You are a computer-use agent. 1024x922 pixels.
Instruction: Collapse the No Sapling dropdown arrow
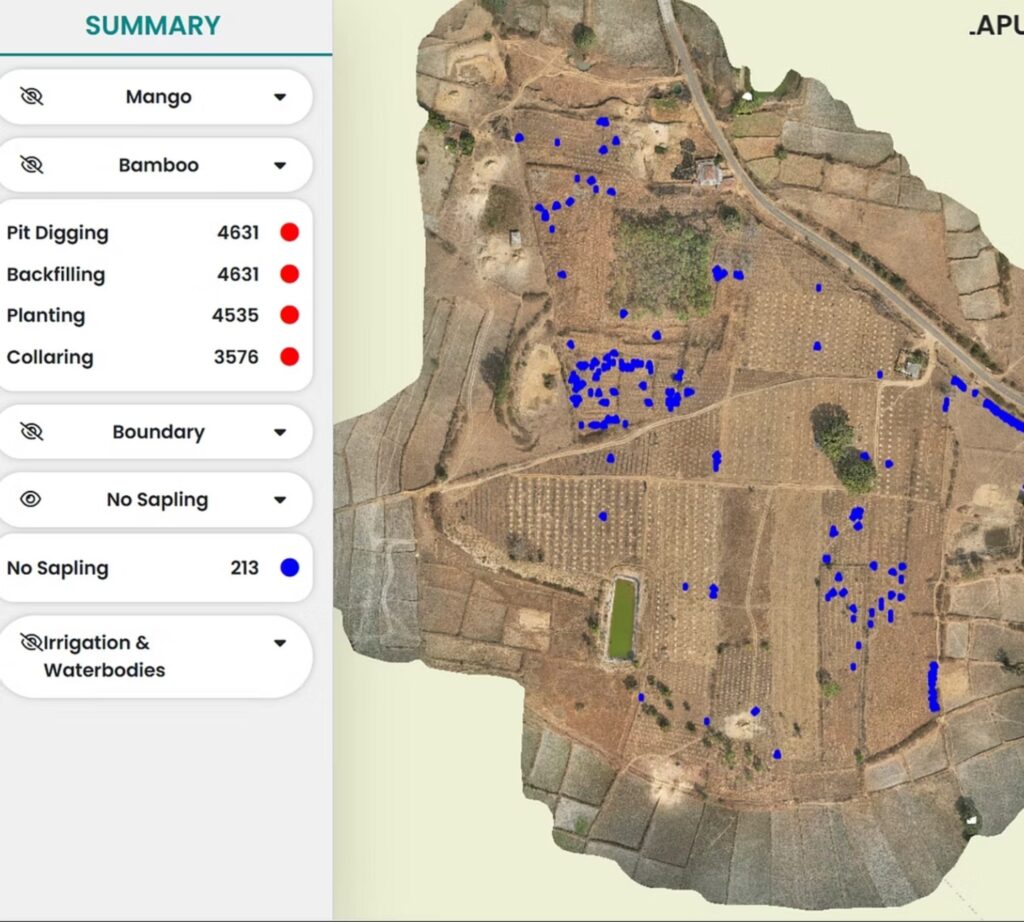280,500
